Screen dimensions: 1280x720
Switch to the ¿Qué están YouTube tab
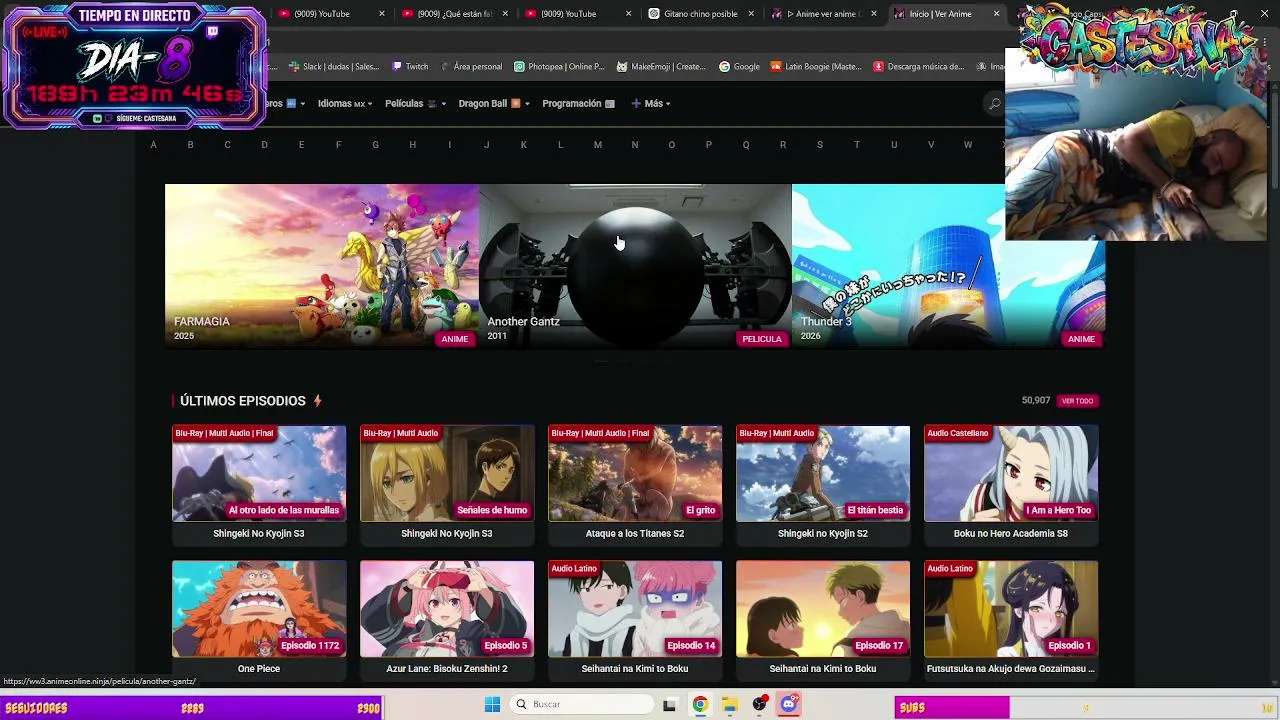pos(455,14)
